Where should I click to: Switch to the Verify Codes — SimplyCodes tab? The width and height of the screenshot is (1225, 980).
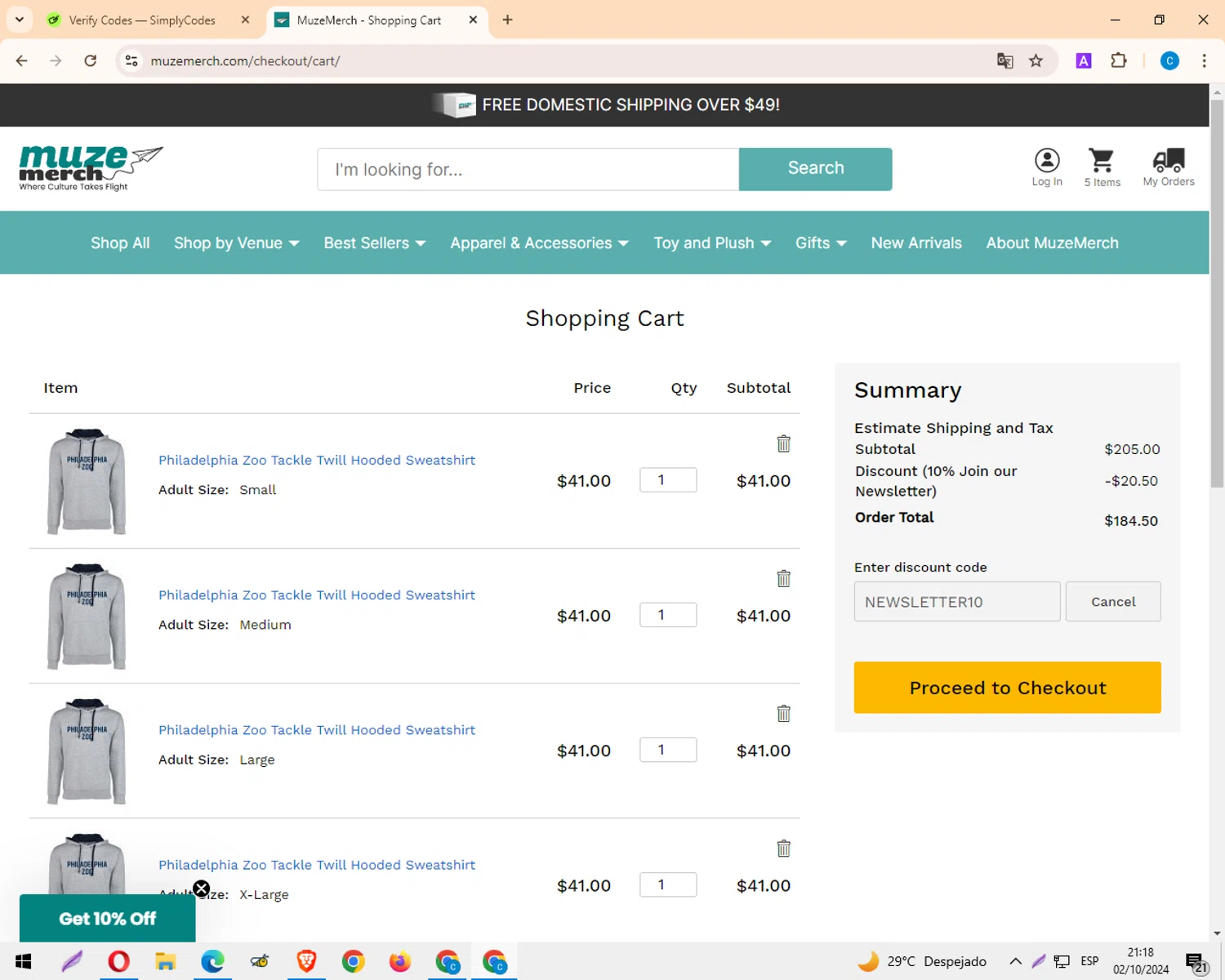tap(141, 20)
